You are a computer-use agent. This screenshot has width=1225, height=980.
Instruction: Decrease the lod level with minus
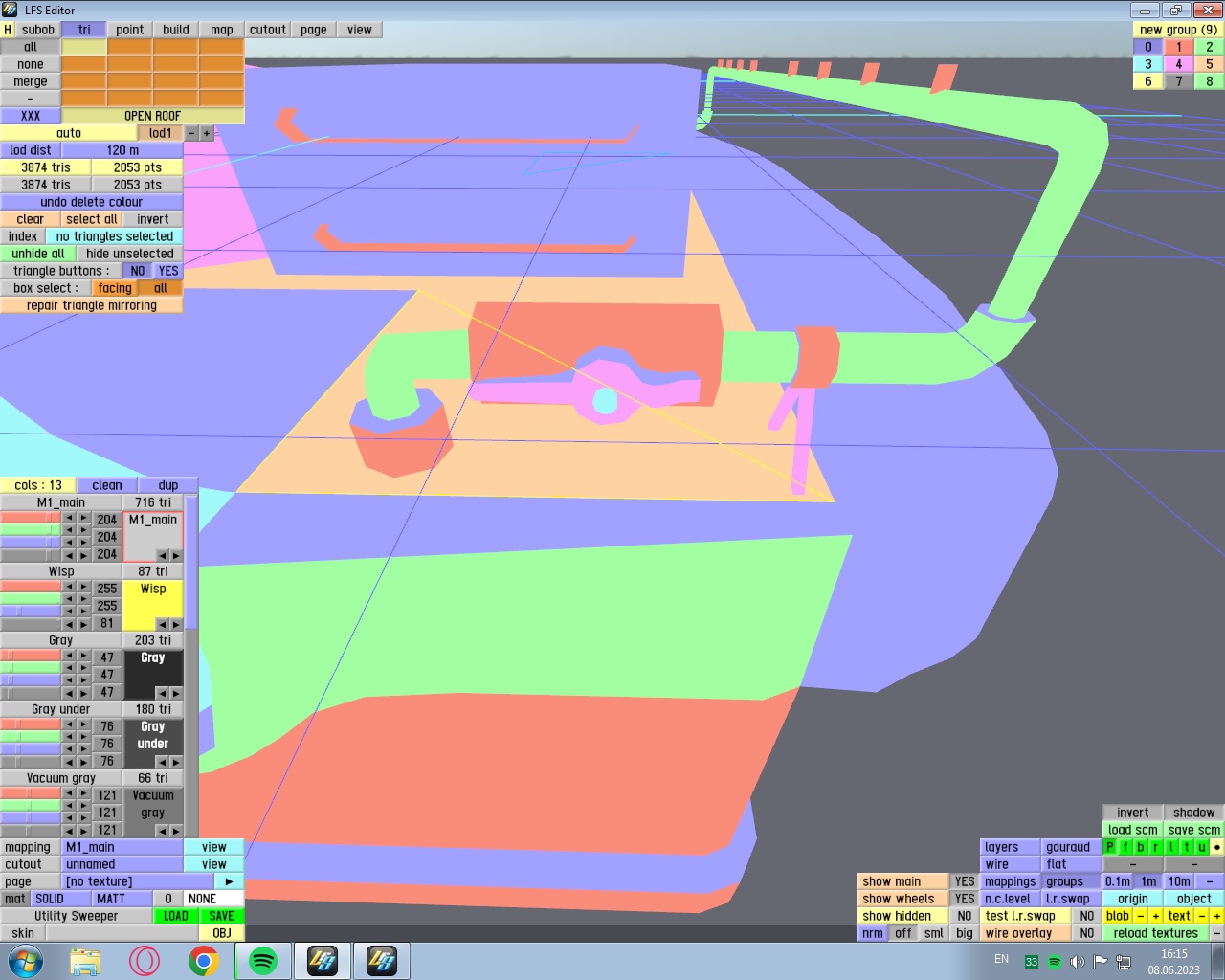[191, 133]
